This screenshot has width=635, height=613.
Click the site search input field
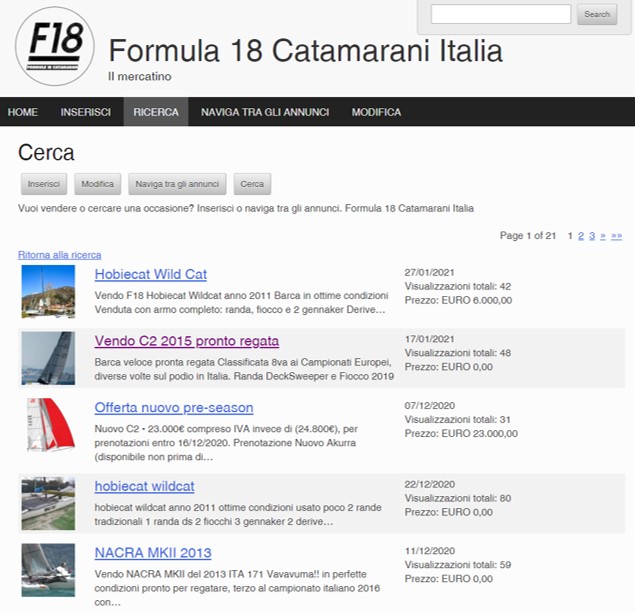pos(501,14)
